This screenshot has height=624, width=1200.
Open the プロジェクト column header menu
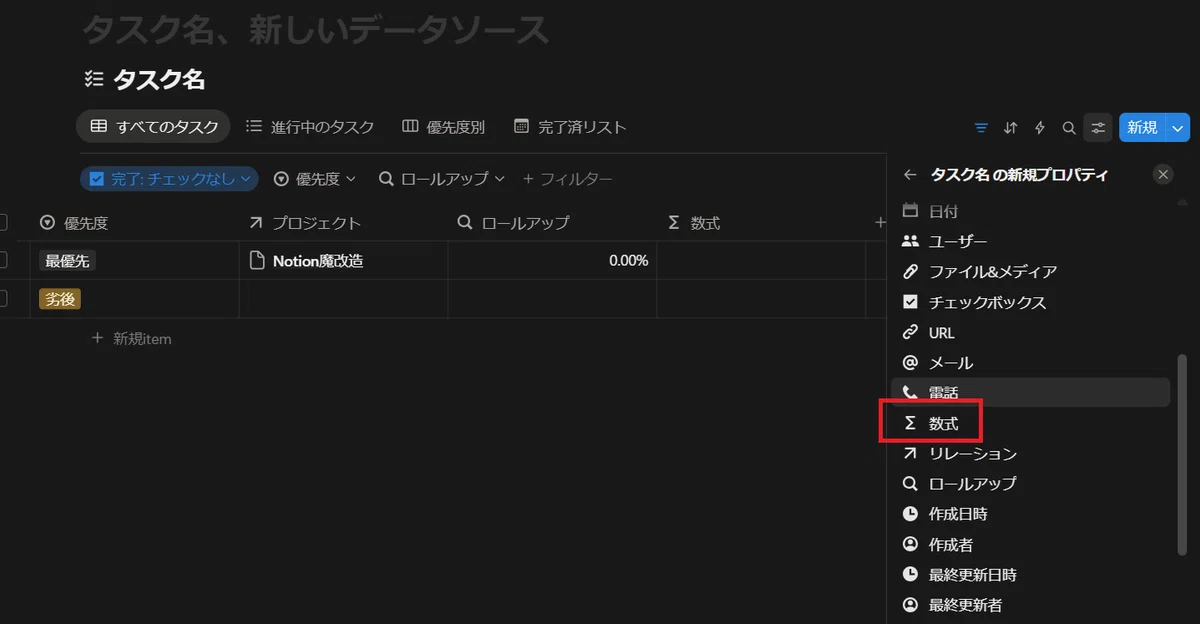click(343, 223)
